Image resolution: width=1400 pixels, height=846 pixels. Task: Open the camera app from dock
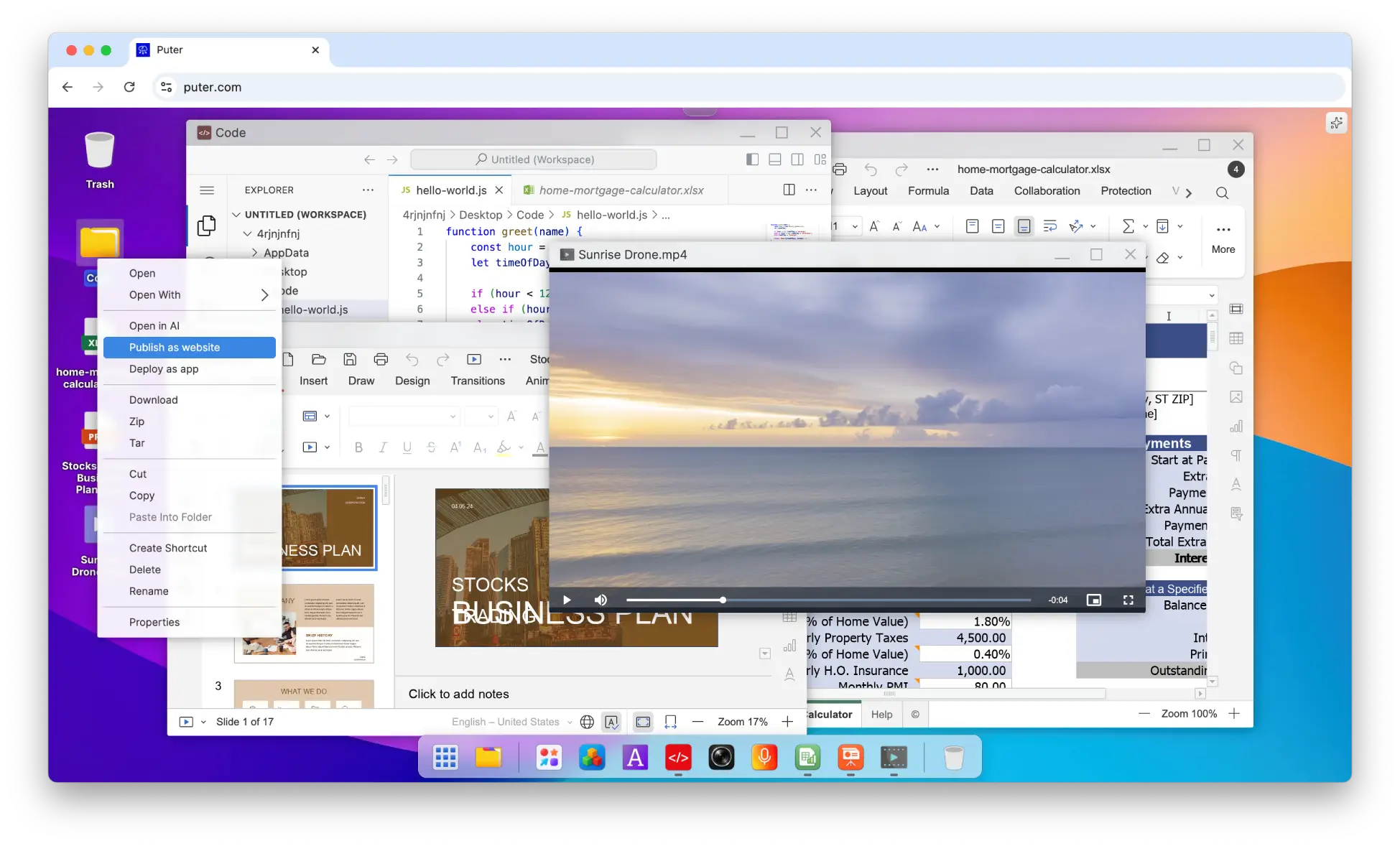[721, 757]
